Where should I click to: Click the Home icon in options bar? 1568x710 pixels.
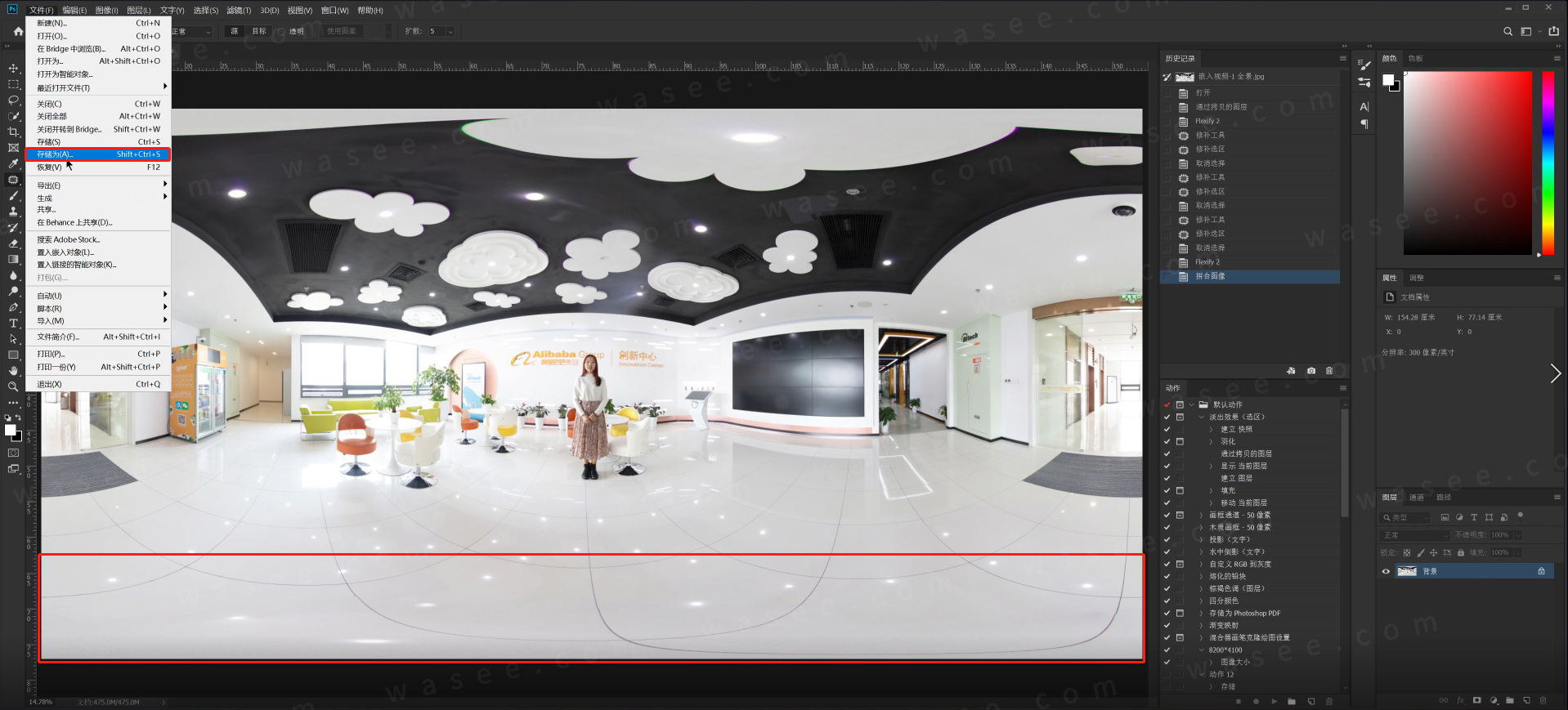[x=18, y=31]
